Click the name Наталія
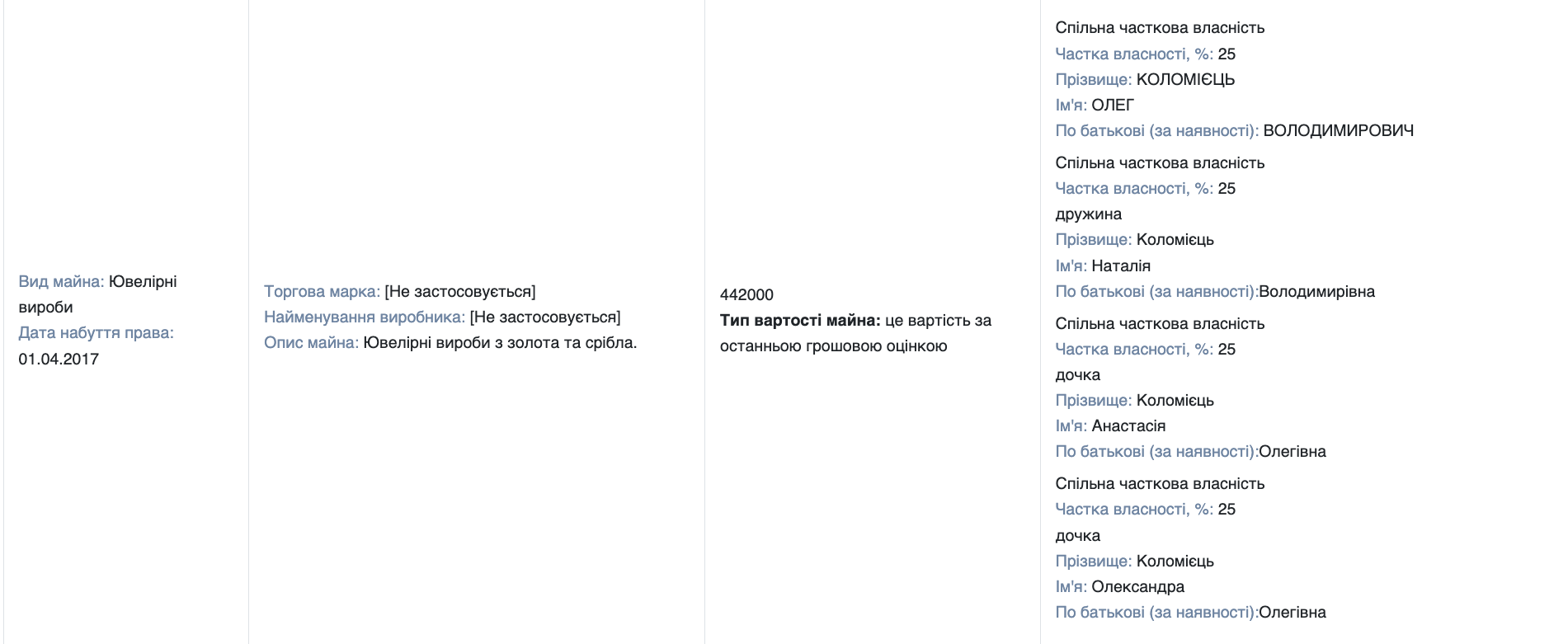This screenshot has width=1568, height=644. point(1121,266)
